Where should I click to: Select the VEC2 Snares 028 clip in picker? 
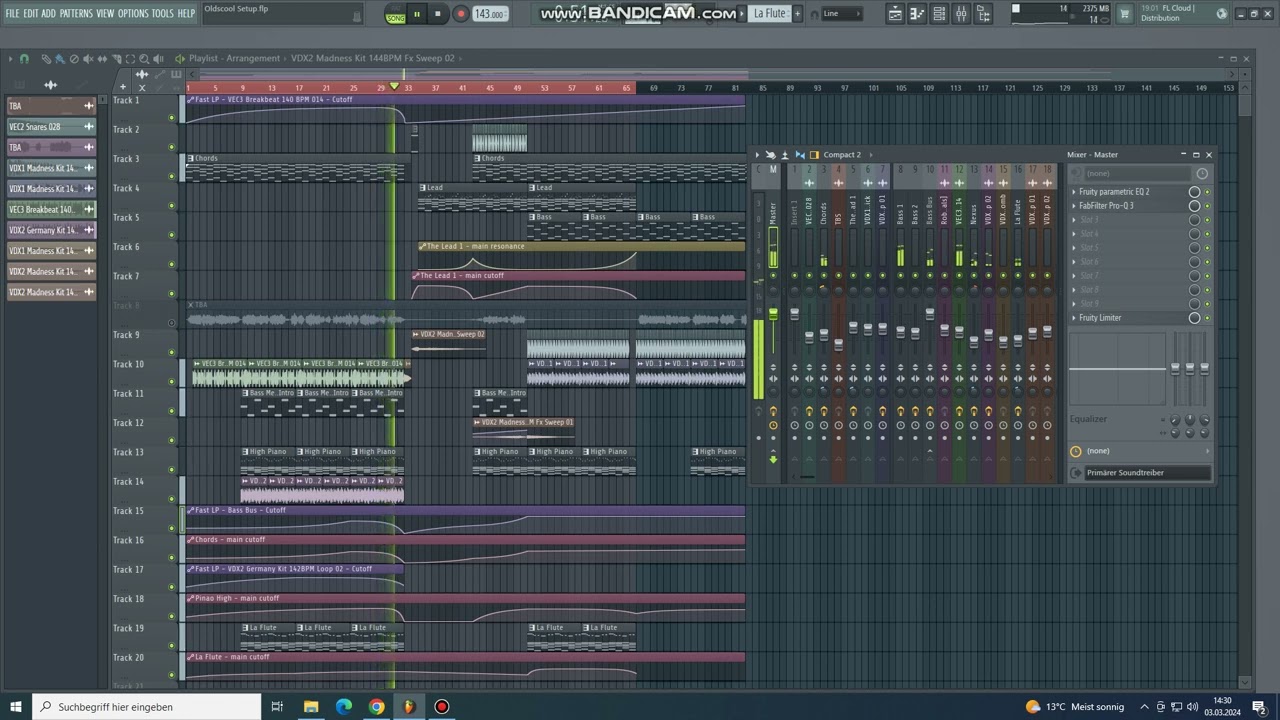pos(51,127)
